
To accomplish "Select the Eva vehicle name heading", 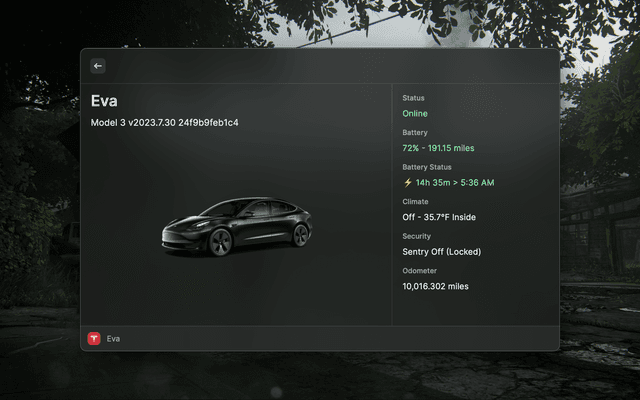I will (104, 101).
